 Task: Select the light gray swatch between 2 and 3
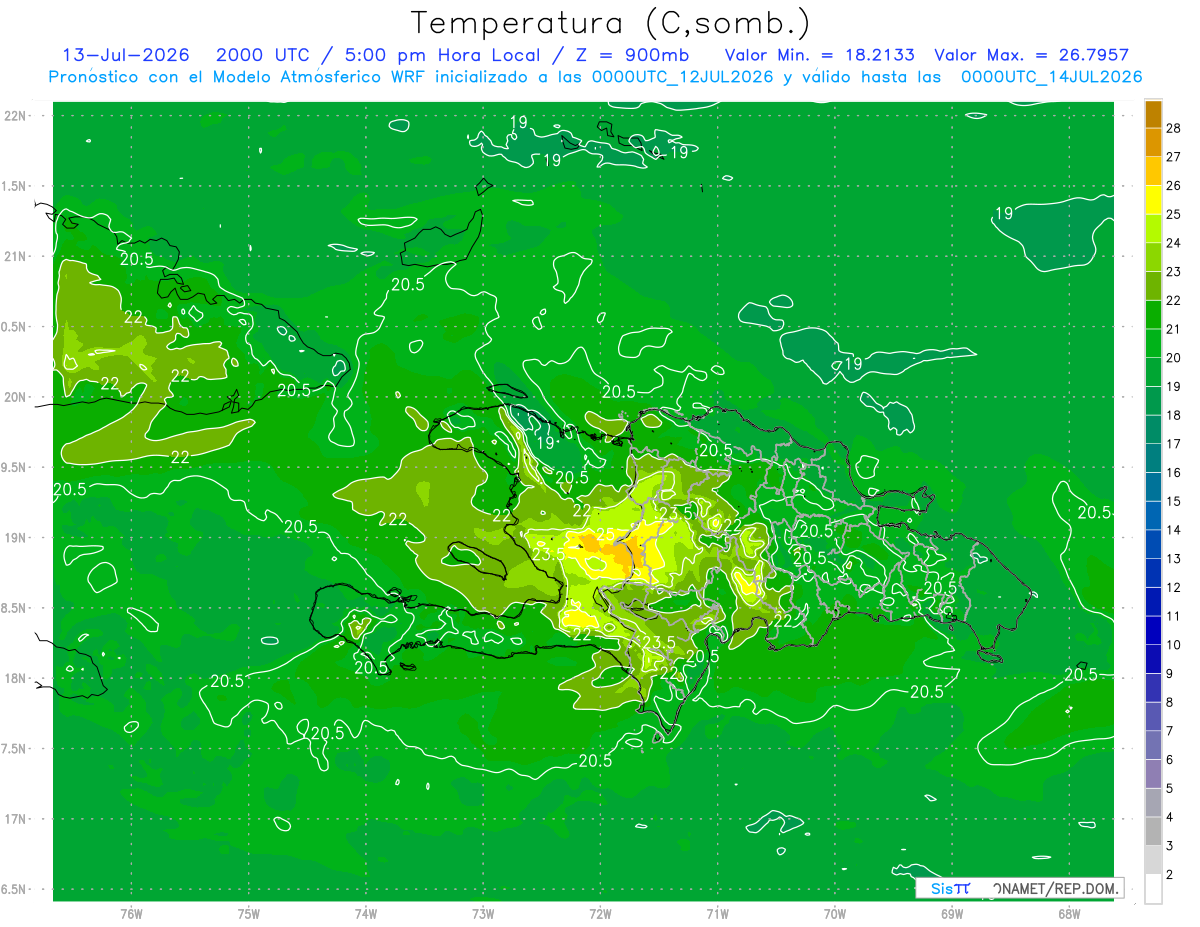[1153, 860]
